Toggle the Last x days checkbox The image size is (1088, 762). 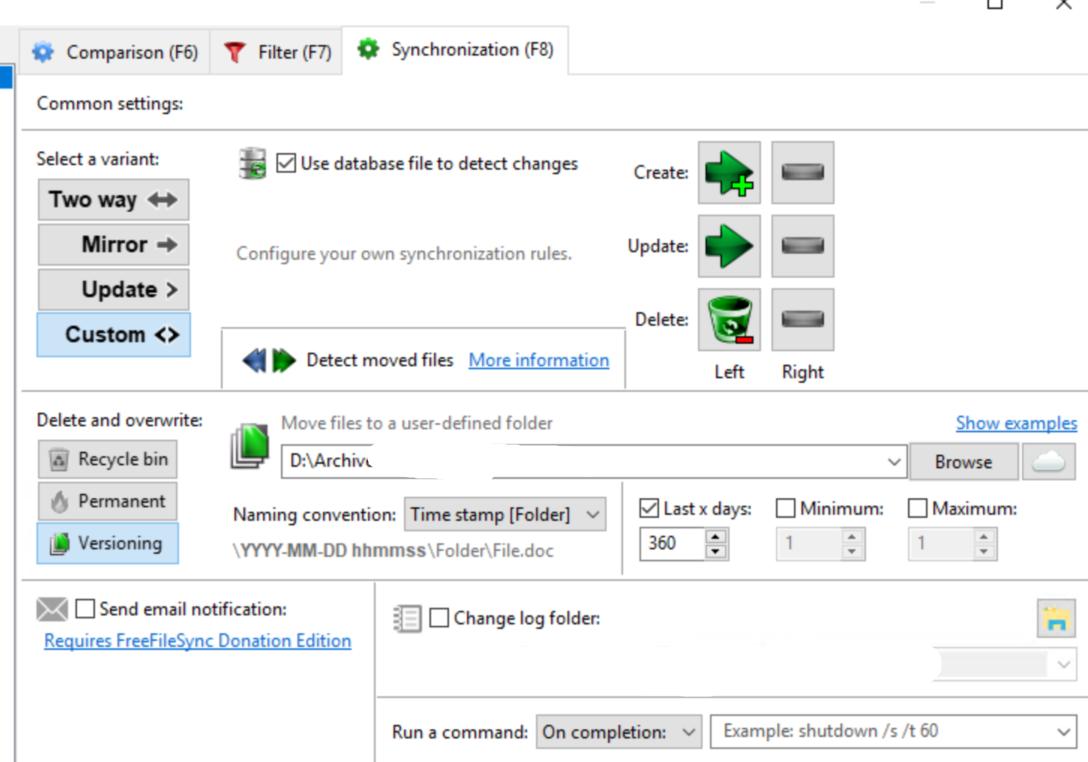[x=649, y=509]
